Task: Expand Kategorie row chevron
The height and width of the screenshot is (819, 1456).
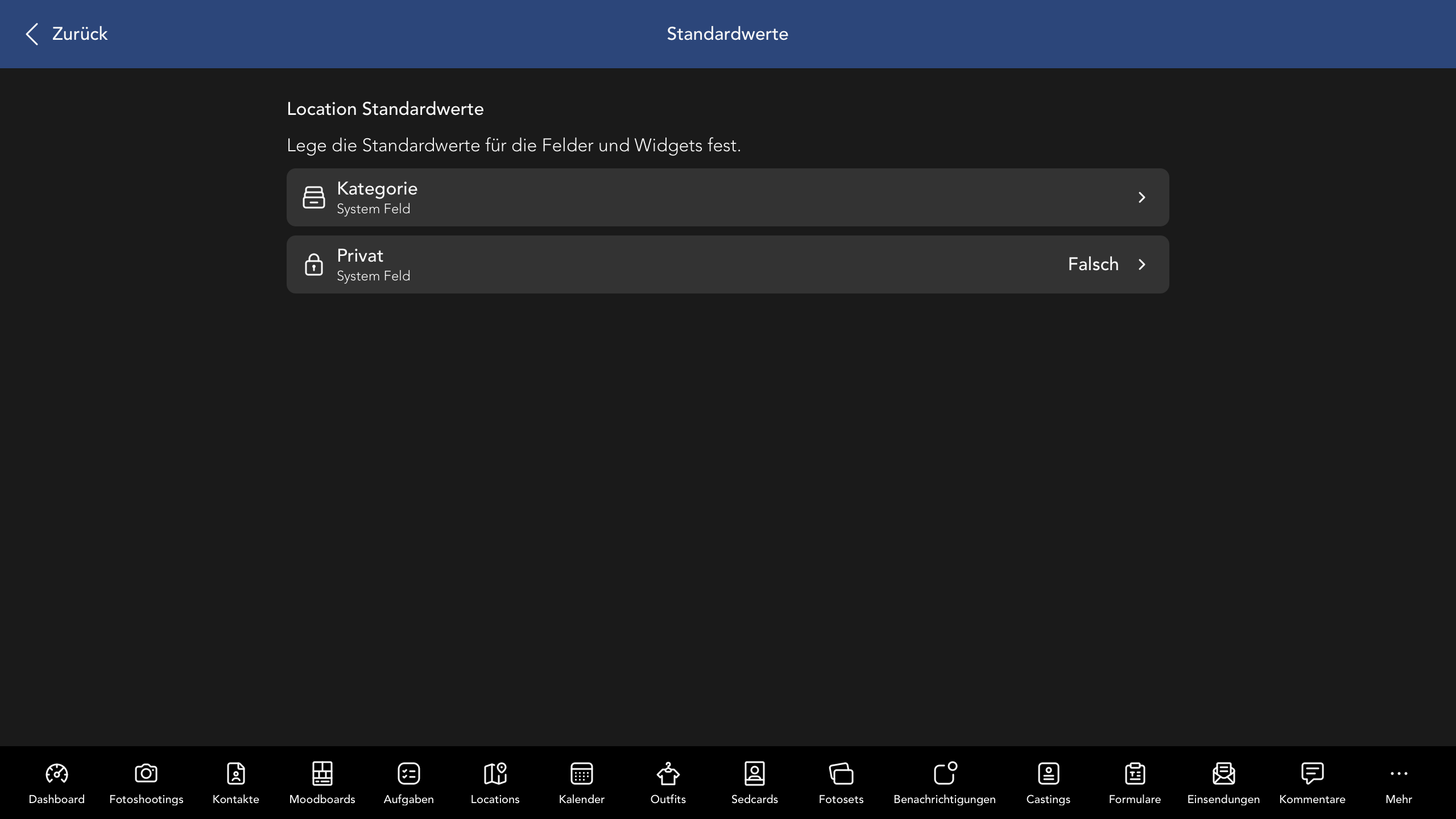Action: click(x=1142, y=197)
